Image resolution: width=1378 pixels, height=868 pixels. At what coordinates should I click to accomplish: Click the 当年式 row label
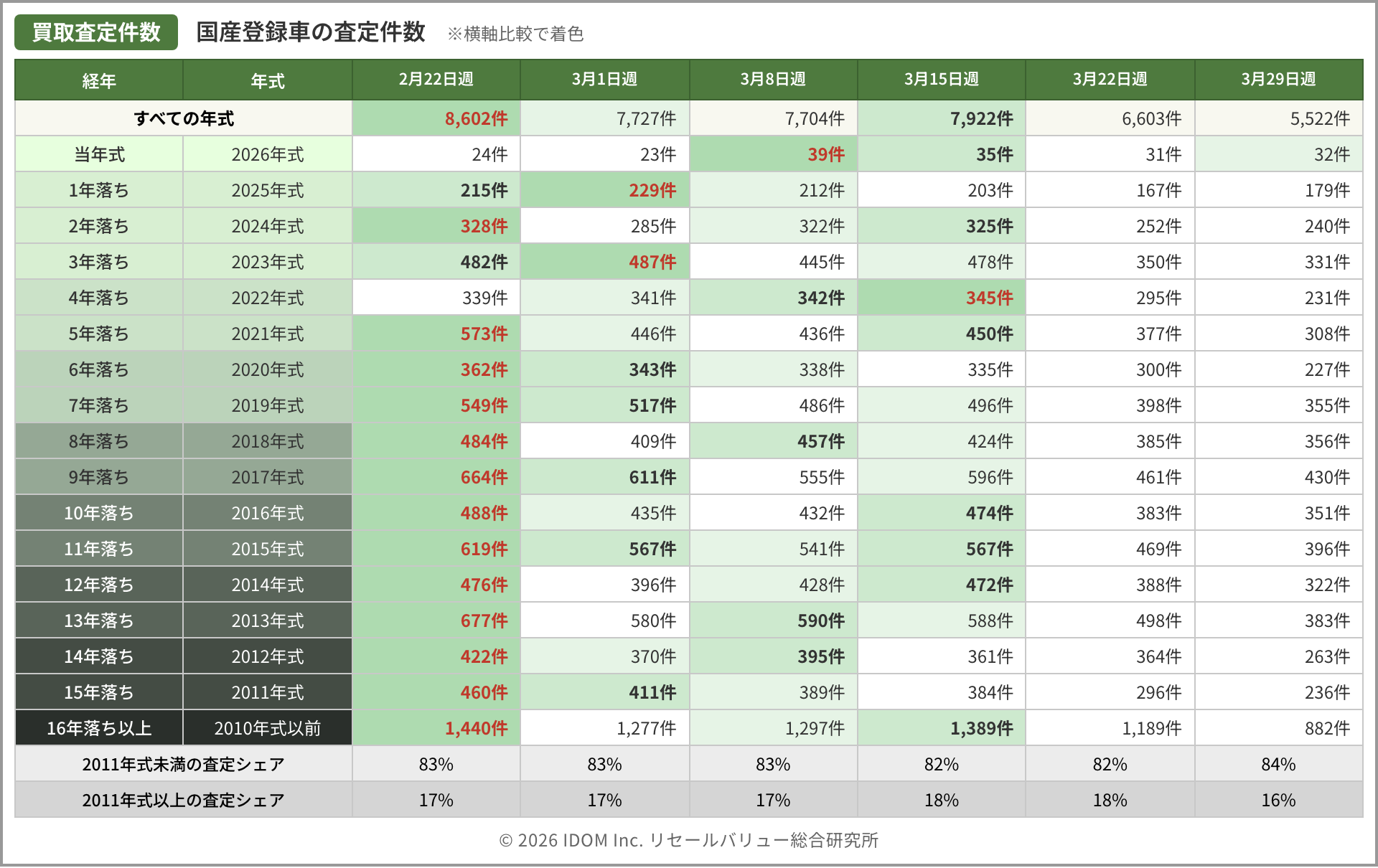[99, 154]
